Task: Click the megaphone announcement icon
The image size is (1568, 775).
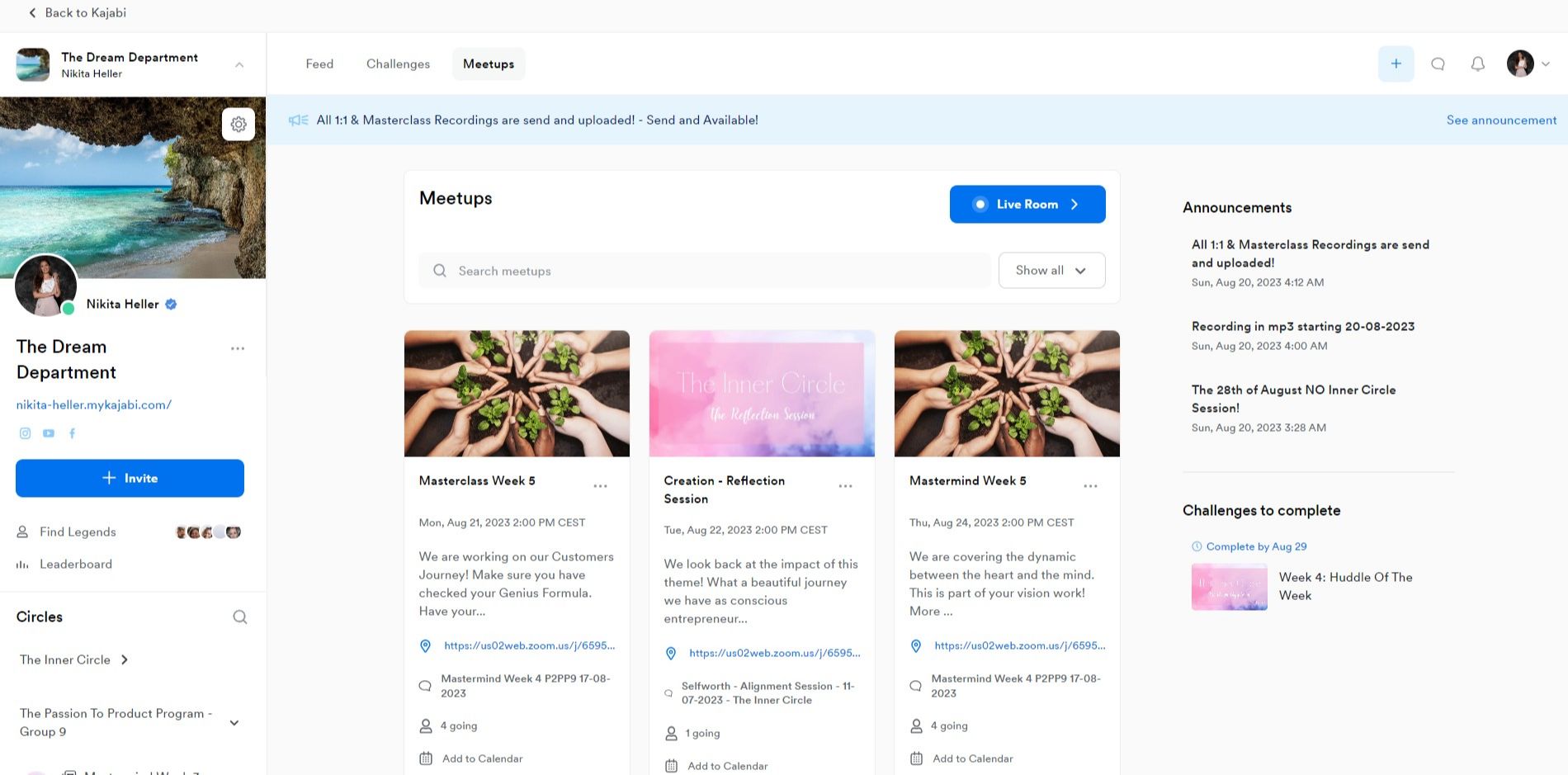Action: [x=298, y=121]
